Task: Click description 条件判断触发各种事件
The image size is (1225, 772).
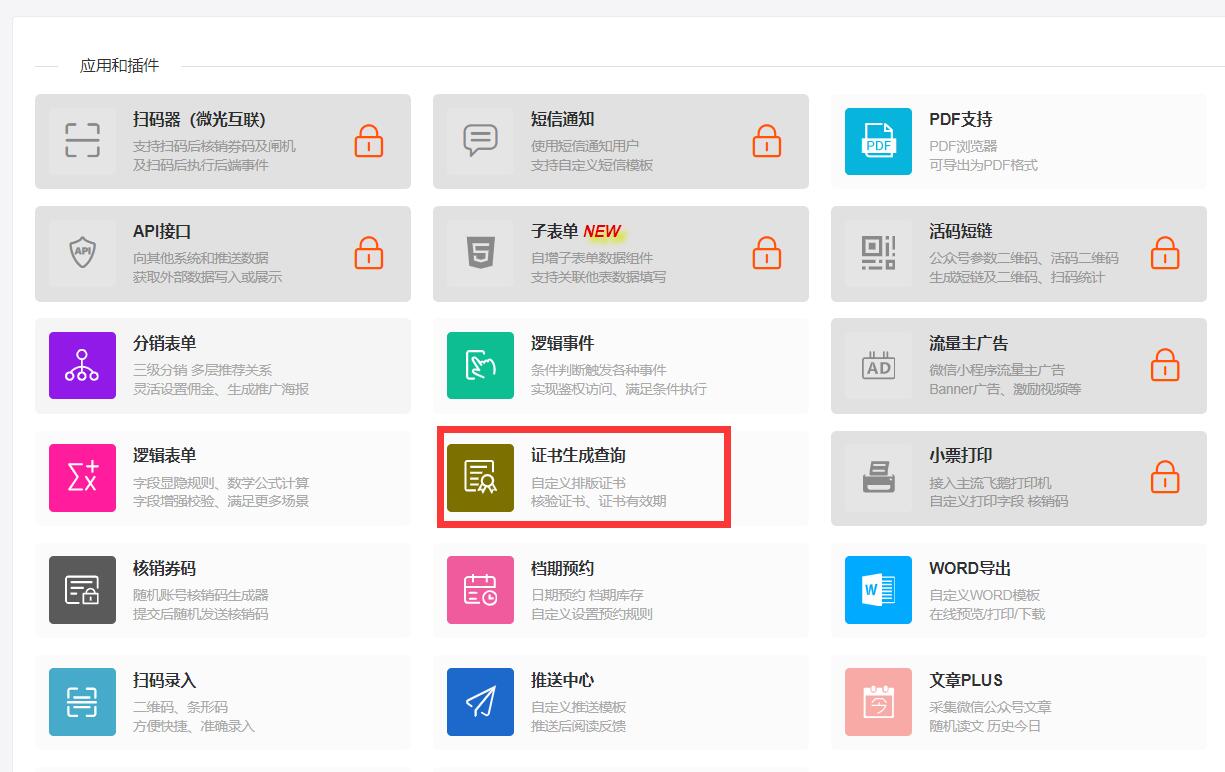Action: click(x=599, y=370)
